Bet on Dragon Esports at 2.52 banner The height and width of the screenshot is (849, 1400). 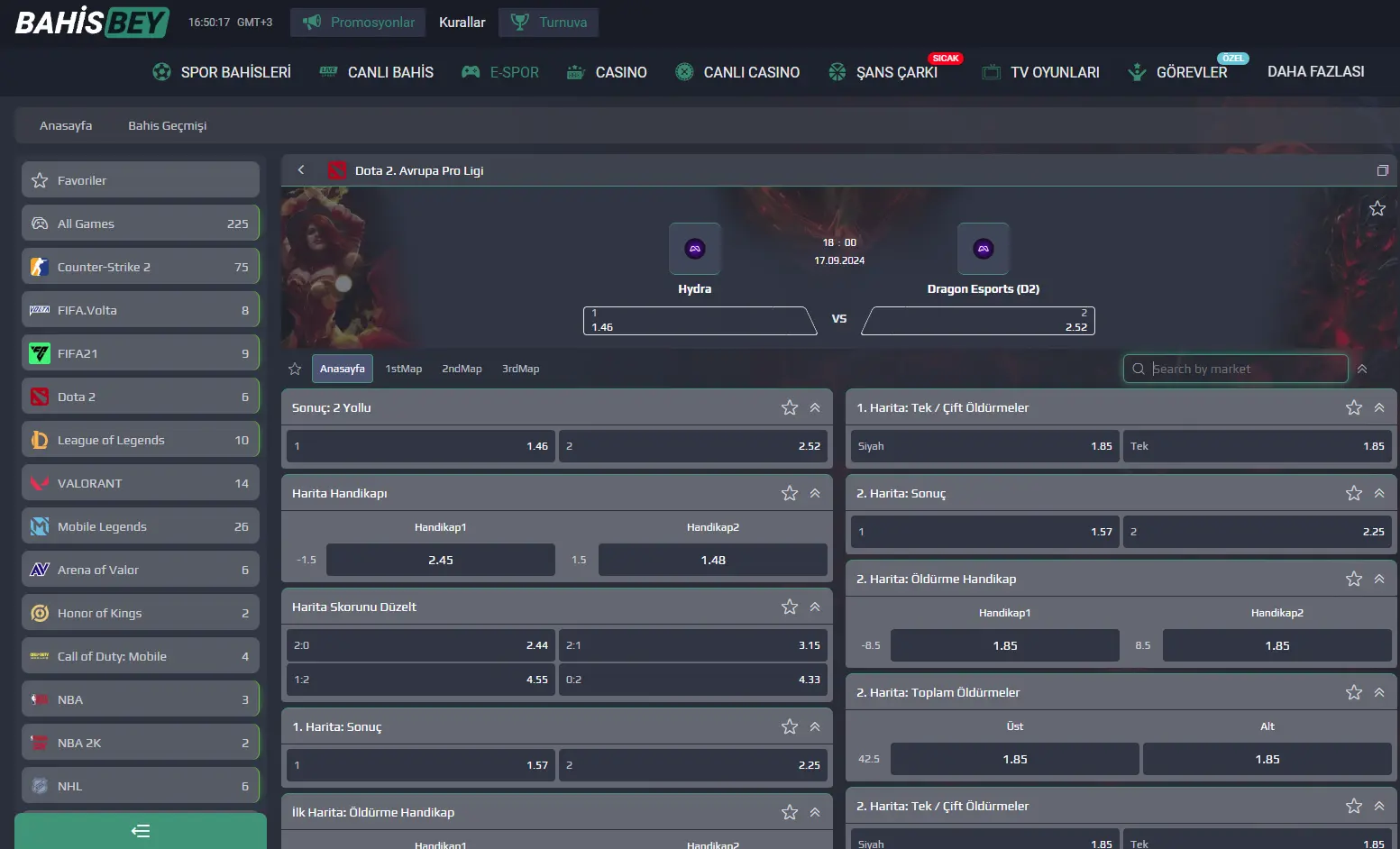pyautogui.click(x=978, y=321)
